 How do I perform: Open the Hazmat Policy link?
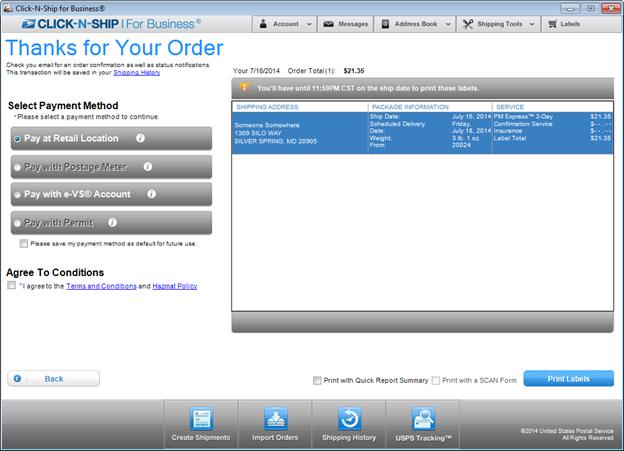175,286
